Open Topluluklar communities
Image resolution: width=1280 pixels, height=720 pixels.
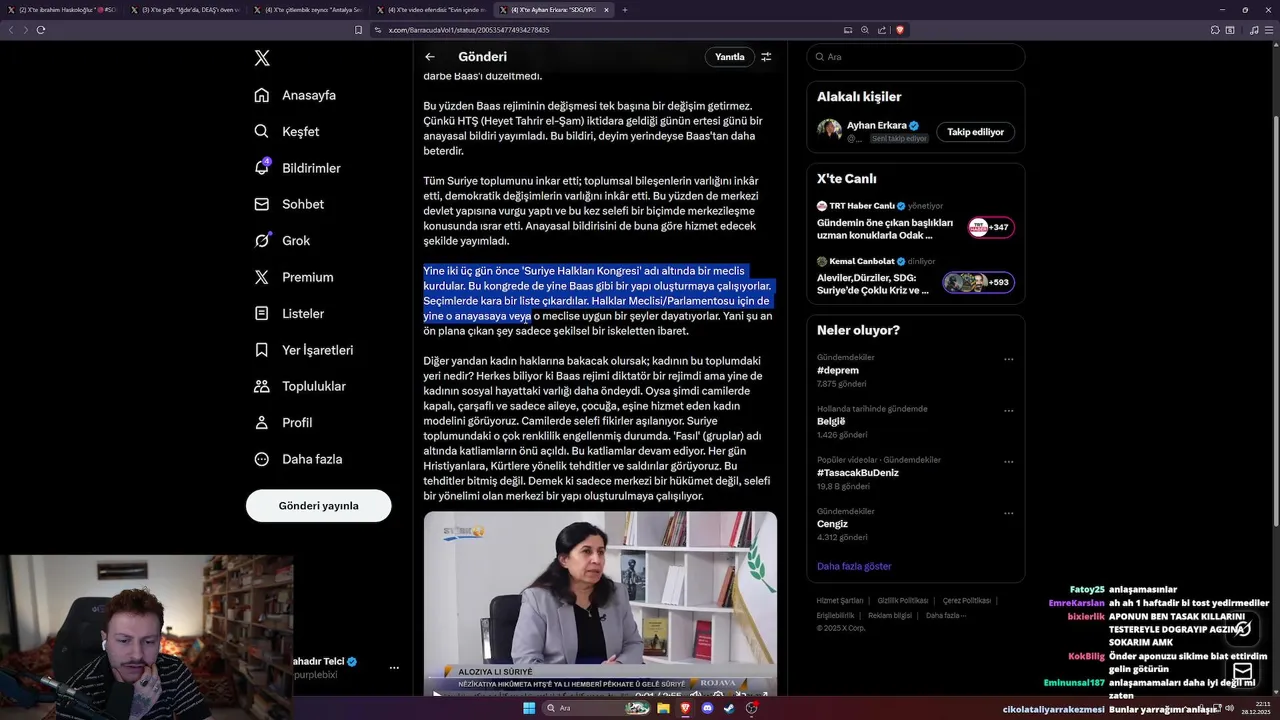[x=299, y=386]
